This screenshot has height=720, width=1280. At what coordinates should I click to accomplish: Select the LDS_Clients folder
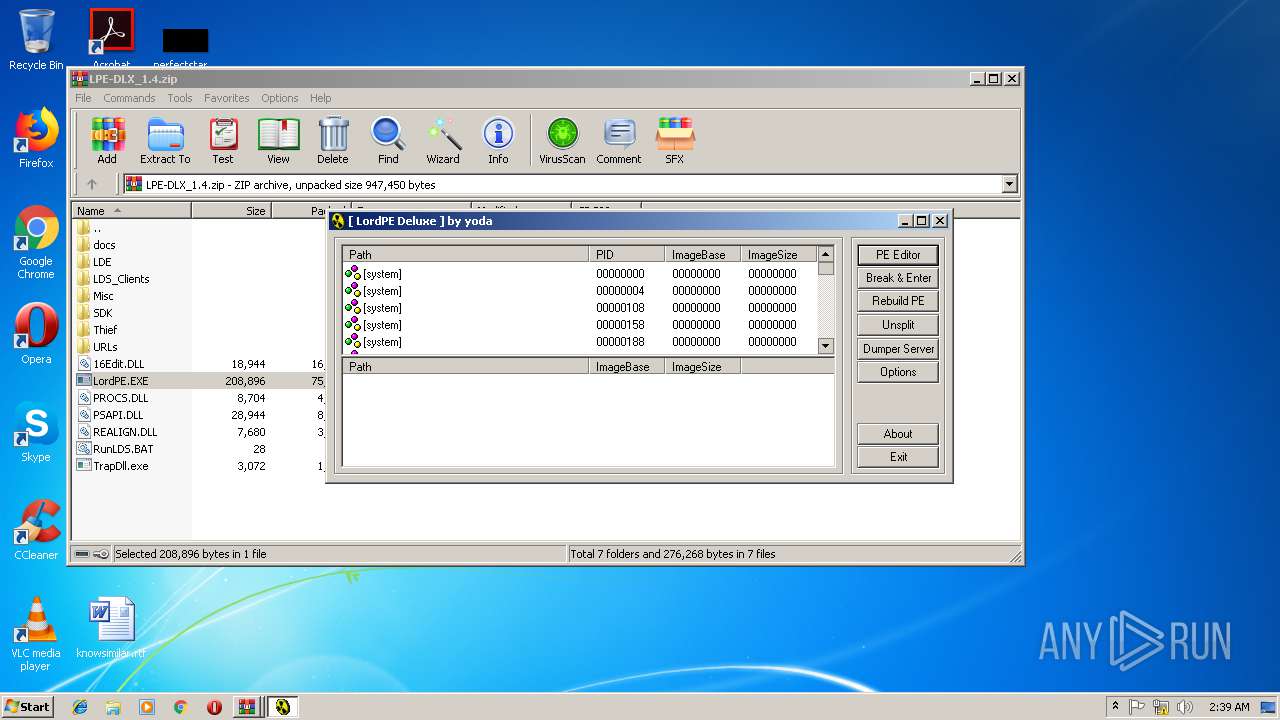(x=121, y=279)
